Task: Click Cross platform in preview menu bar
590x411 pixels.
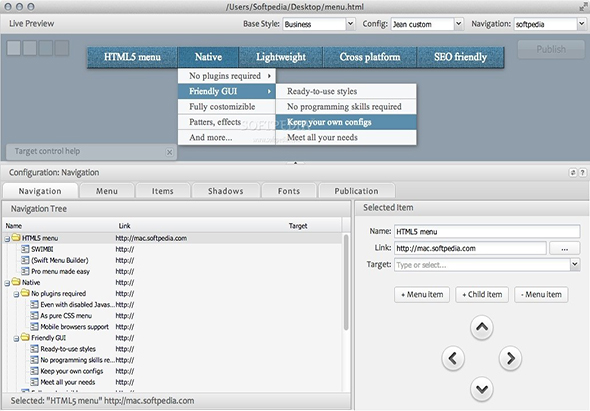Action: [370, 57]
